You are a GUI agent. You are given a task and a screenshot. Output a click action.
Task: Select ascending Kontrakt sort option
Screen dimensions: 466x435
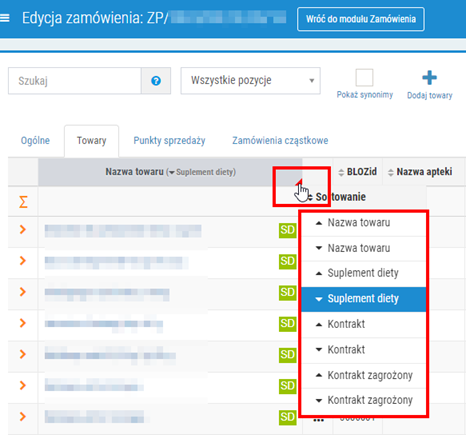[x=364, y=324]
